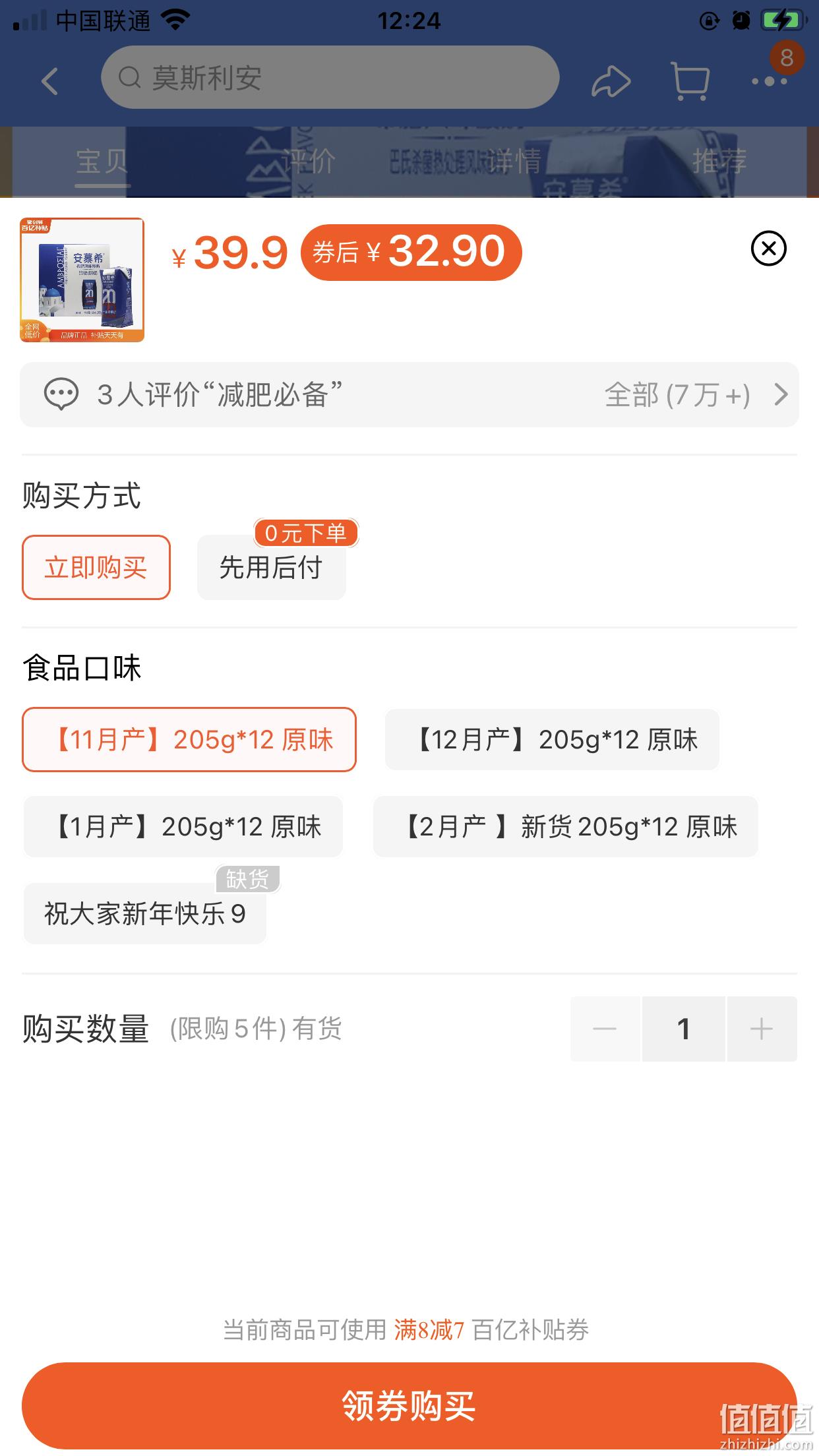Choose 【12月产】205g*12 原味 option
The image size is (819, 1456).
[552, 739]
